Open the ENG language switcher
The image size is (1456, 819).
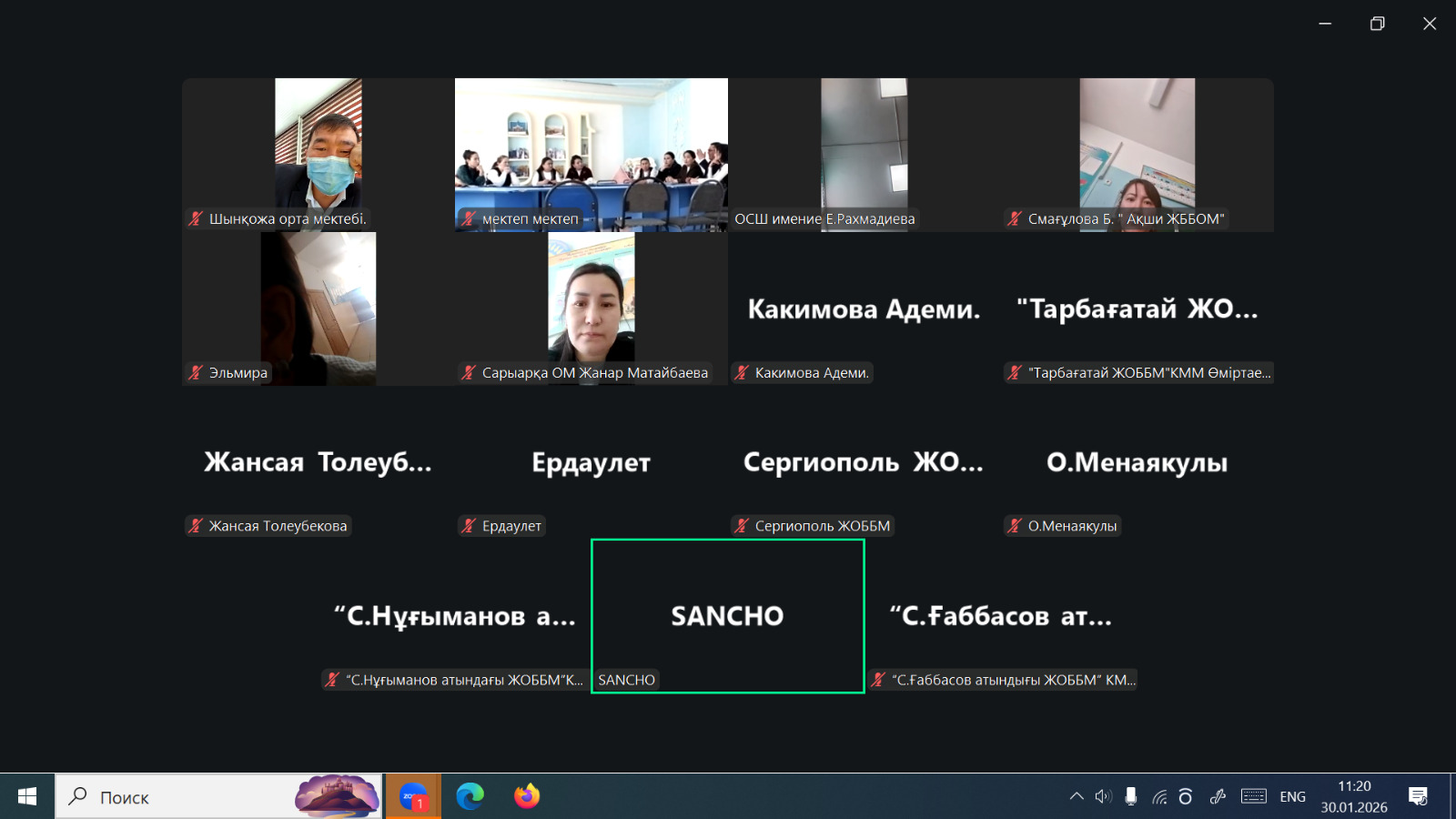coord(1293,796)
